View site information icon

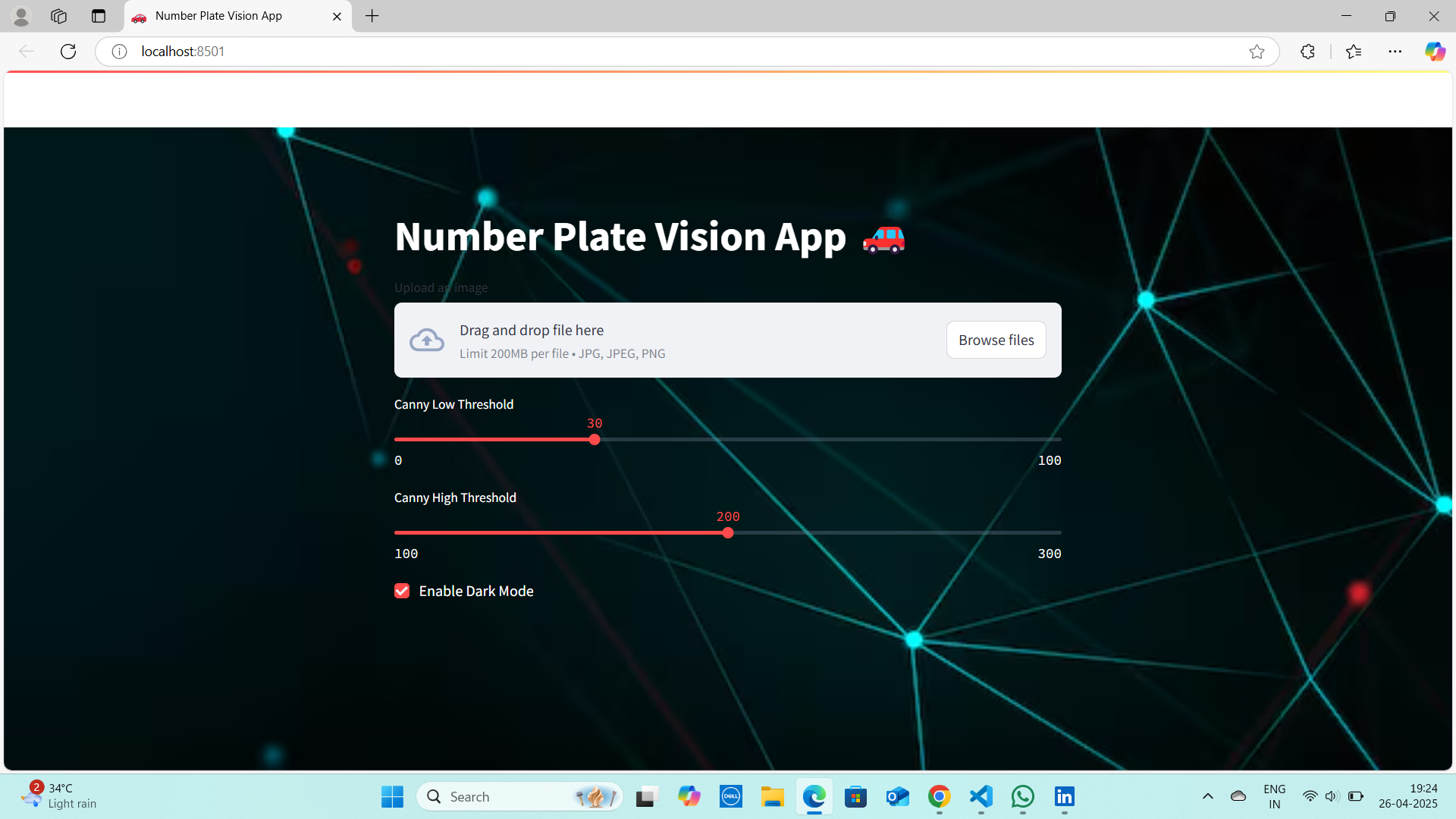click(119, 52)
